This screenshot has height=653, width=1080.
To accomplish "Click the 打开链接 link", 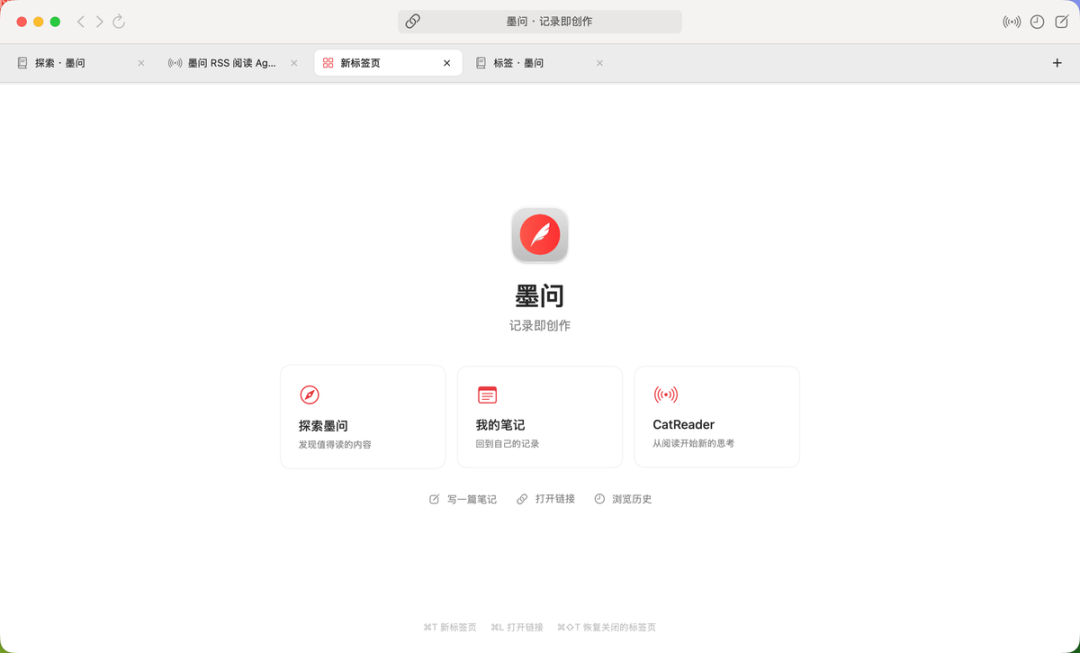I will tap(546, 499).
